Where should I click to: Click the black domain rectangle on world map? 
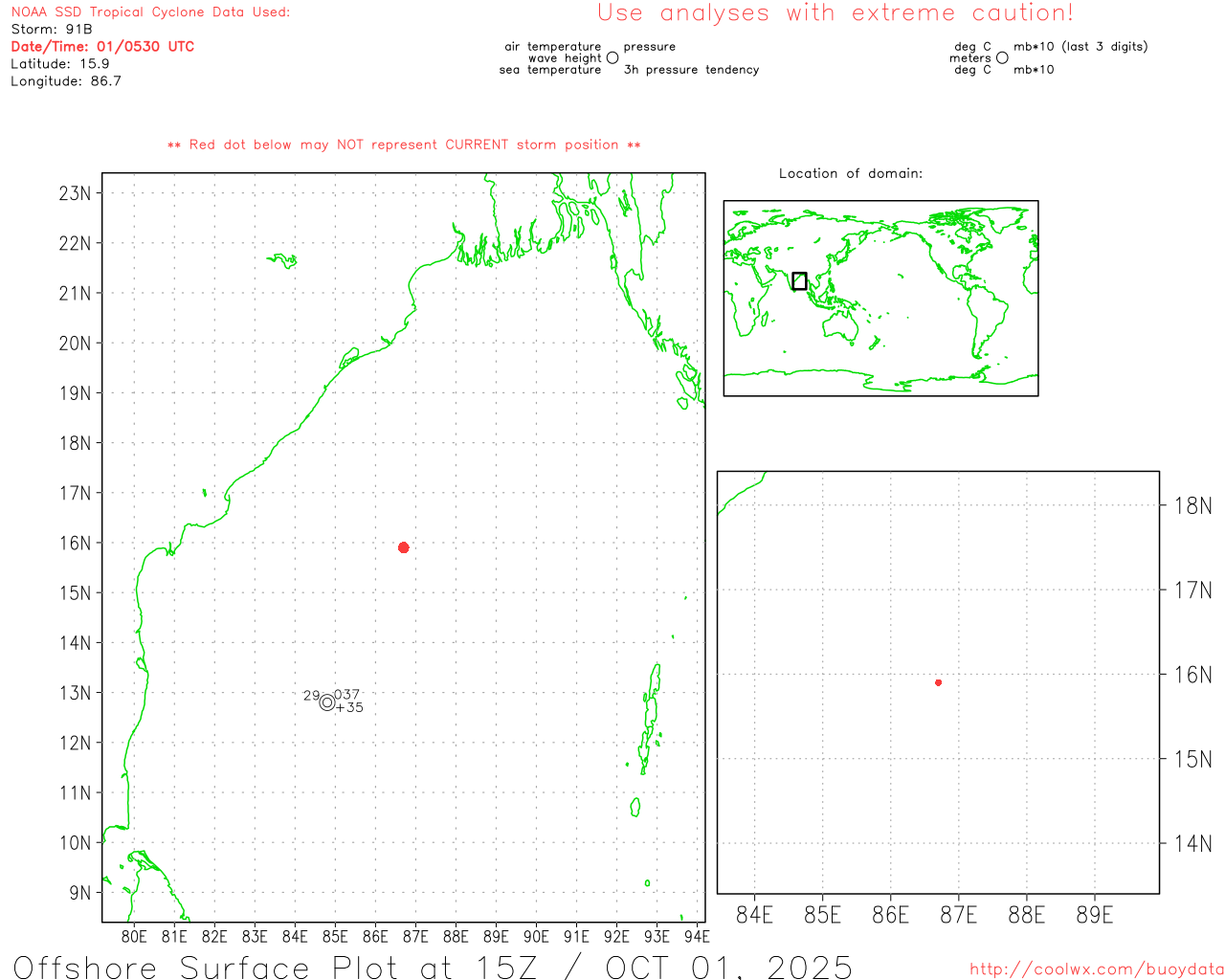pyautogui.click(x=799, y=280)
